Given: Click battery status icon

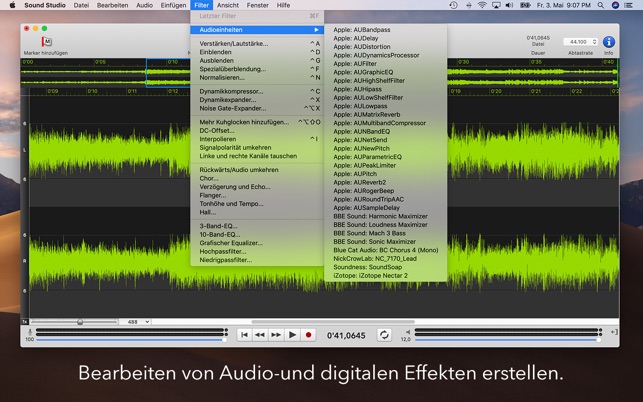Looking at the screenshot, I should pyautogui.click(x=525, y=5).
